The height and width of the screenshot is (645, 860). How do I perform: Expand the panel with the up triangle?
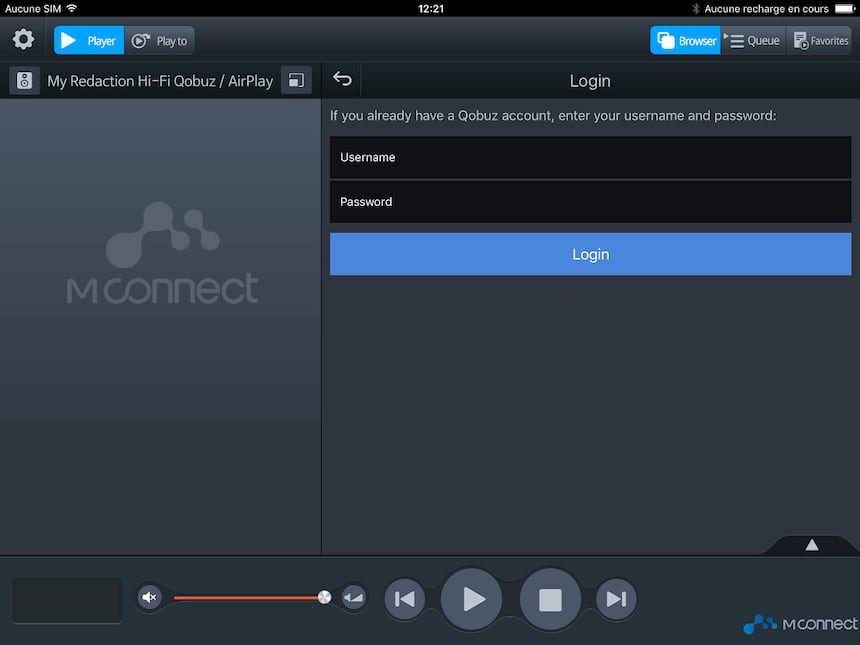[812, 545]
